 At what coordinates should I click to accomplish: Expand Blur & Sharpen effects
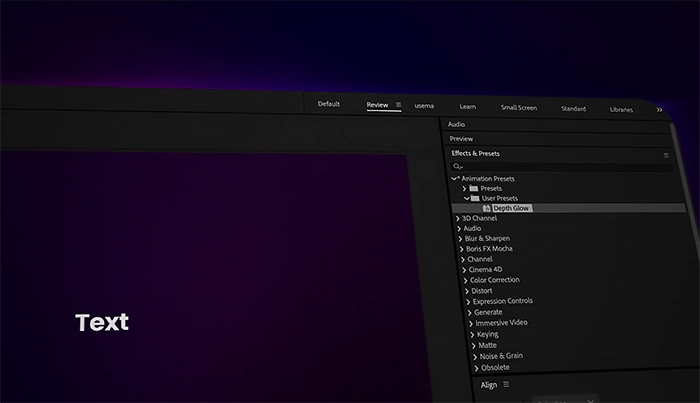(460, 239)
